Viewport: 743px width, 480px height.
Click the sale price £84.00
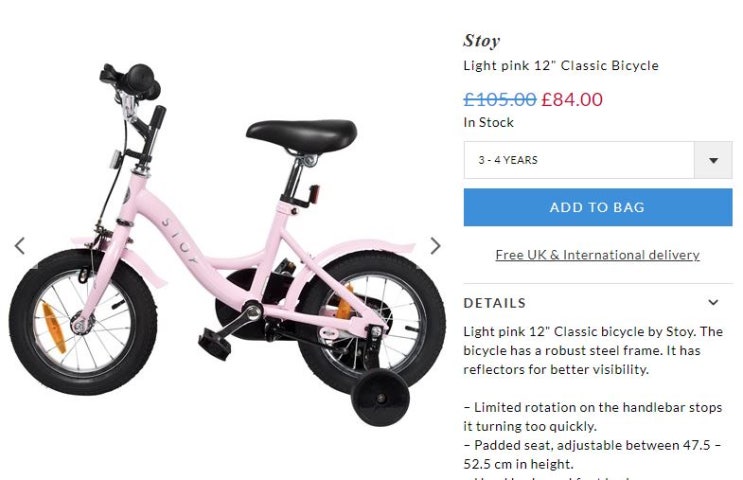pos(572,99)
